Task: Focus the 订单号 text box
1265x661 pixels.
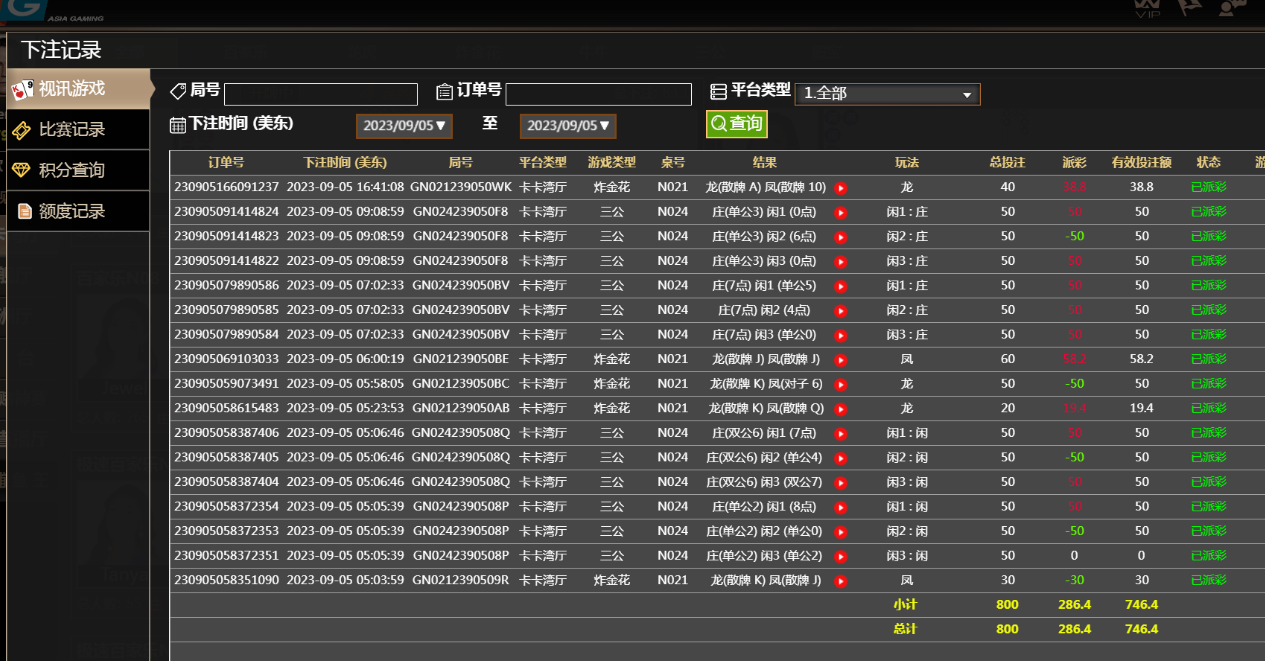Action: pyautogui.click(x=598, y=94)
